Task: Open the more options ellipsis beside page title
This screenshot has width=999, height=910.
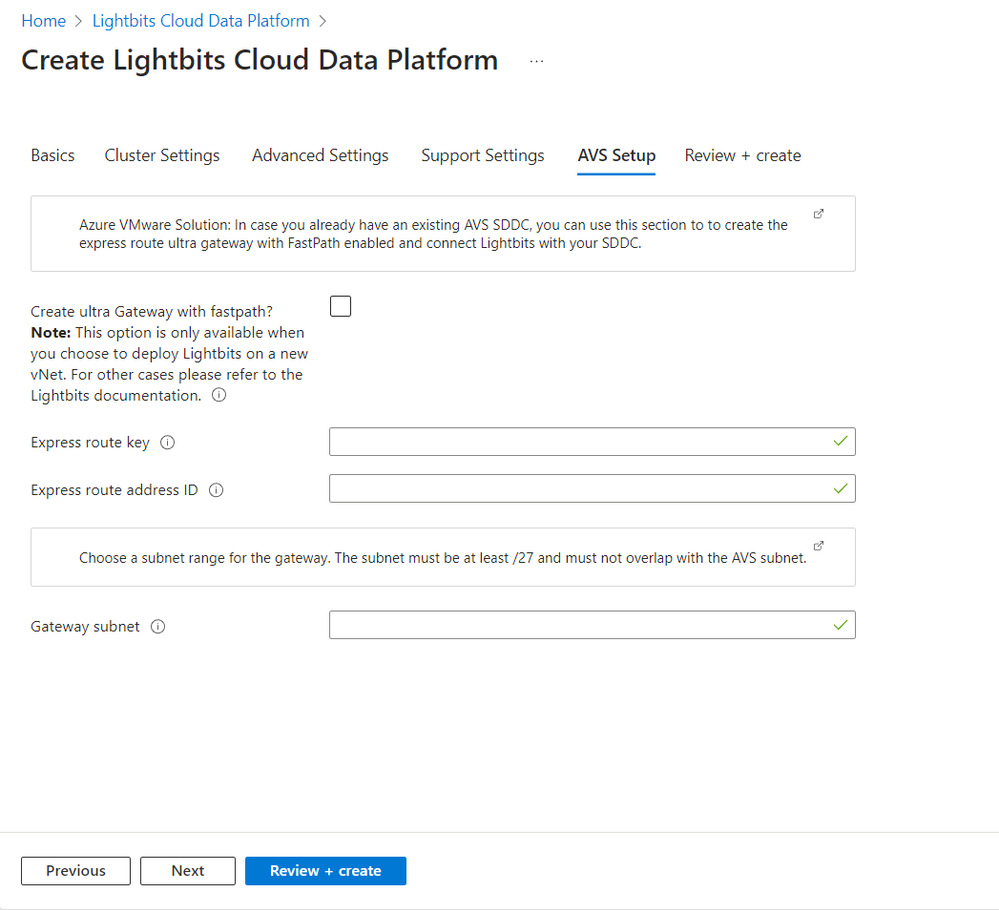Action: coord(536,61)
